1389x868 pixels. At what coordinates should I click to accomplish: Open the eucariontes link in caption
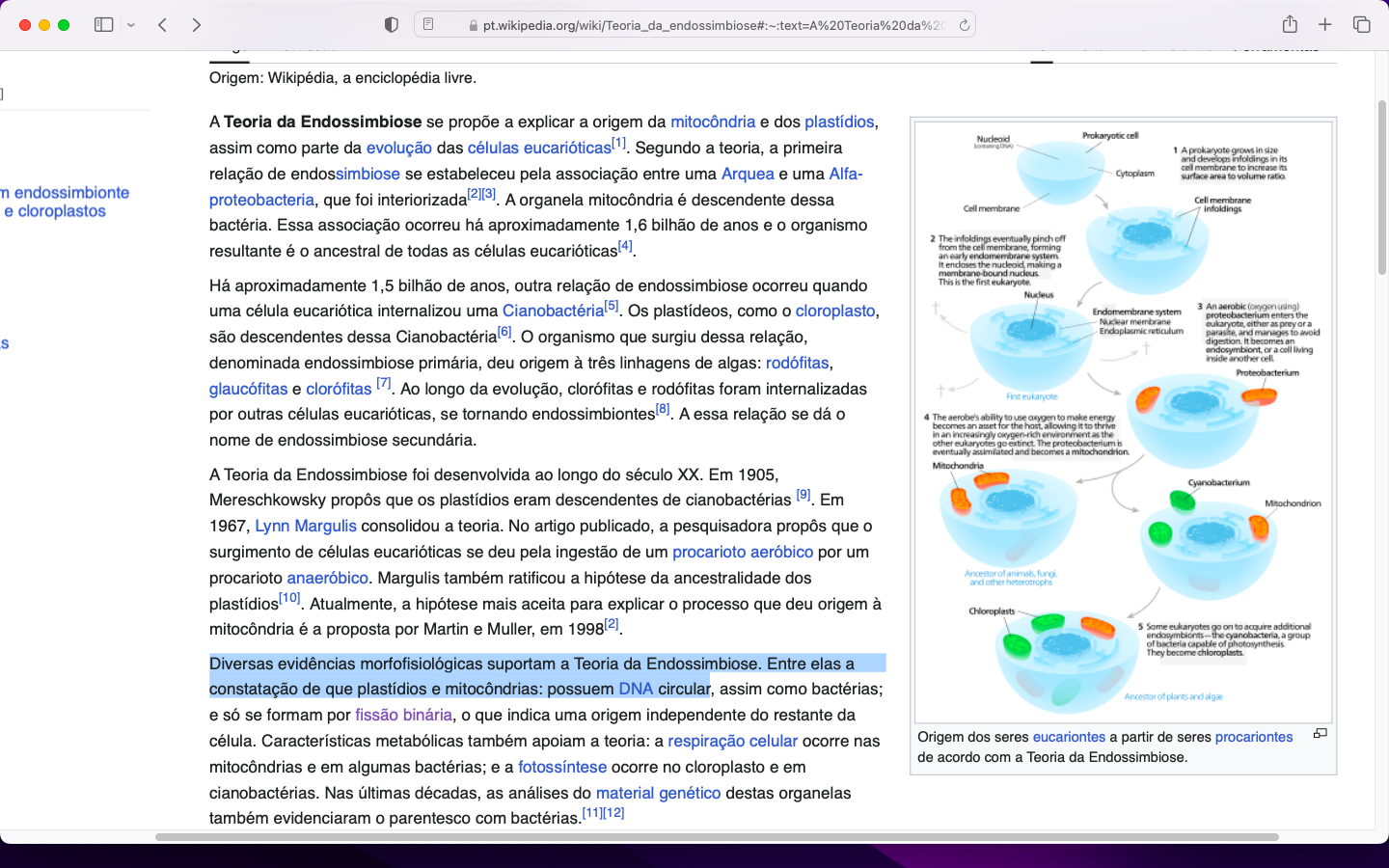pyautogui.click(x=1069, y=737)
